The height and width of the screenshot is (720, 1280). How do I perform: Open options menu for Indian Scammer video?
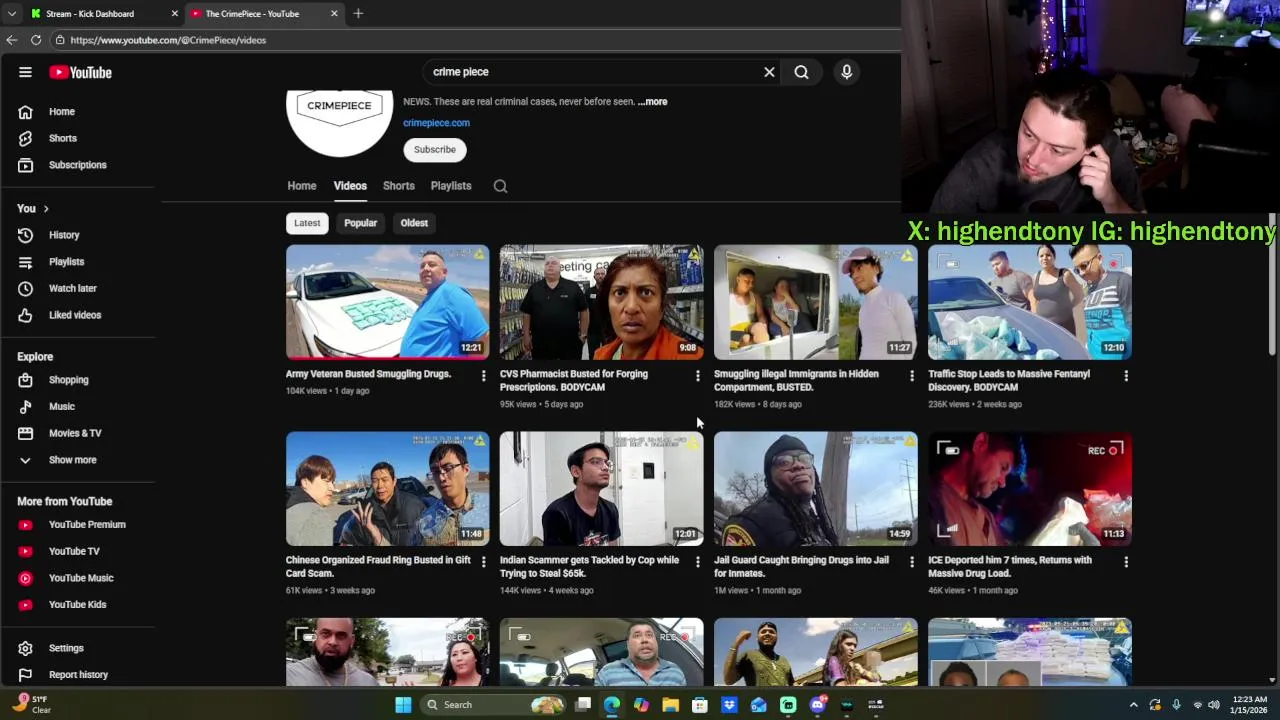click(698, 562)
